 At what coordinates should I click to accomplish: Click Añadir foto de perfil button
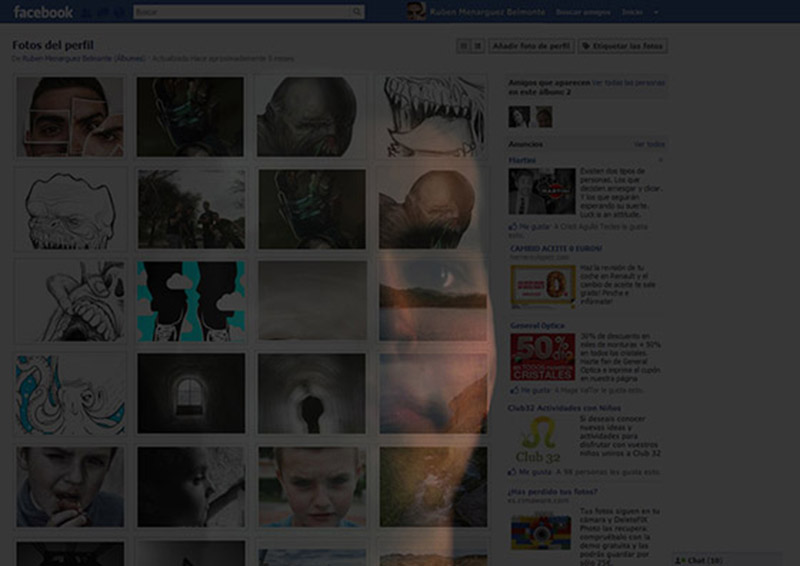click(532, 46)
